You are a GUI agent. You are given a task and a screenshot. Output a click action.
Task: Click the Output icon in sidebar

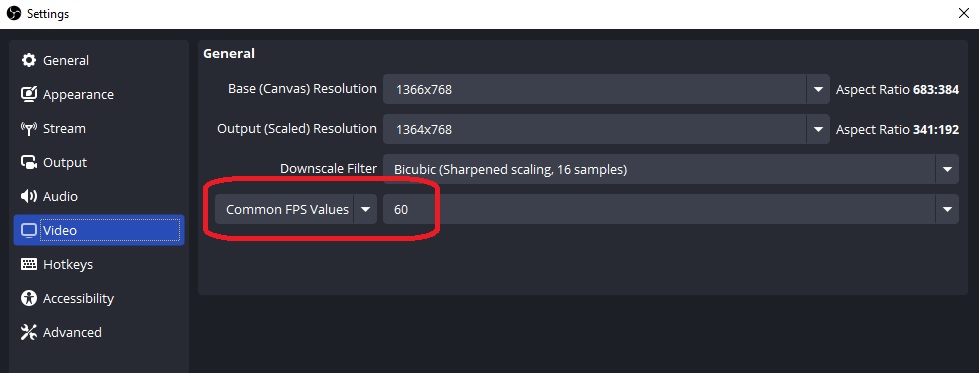[x=29, y=162]
